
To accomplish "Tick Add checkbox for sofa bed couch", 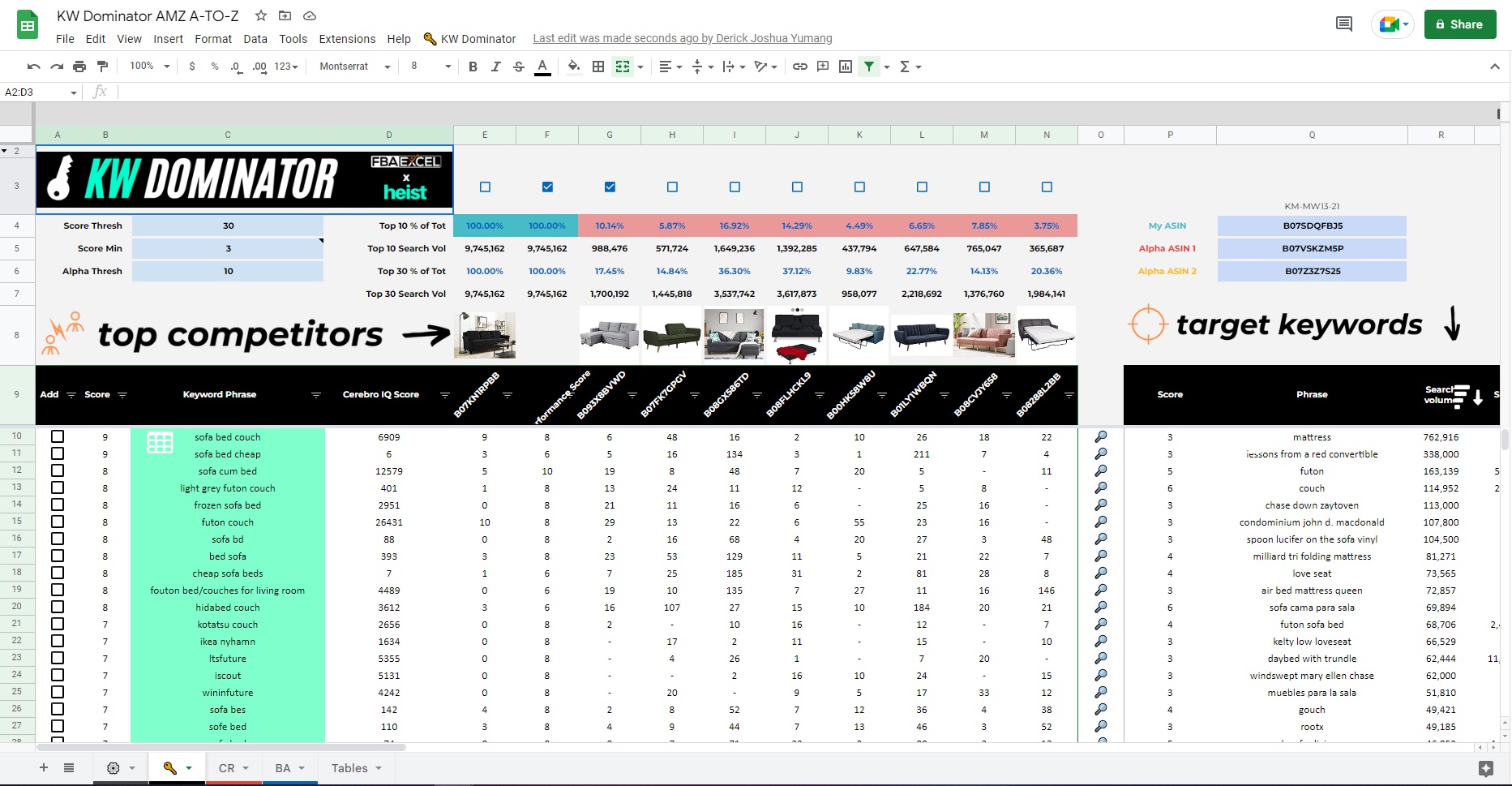I will [x=58, y=436].
